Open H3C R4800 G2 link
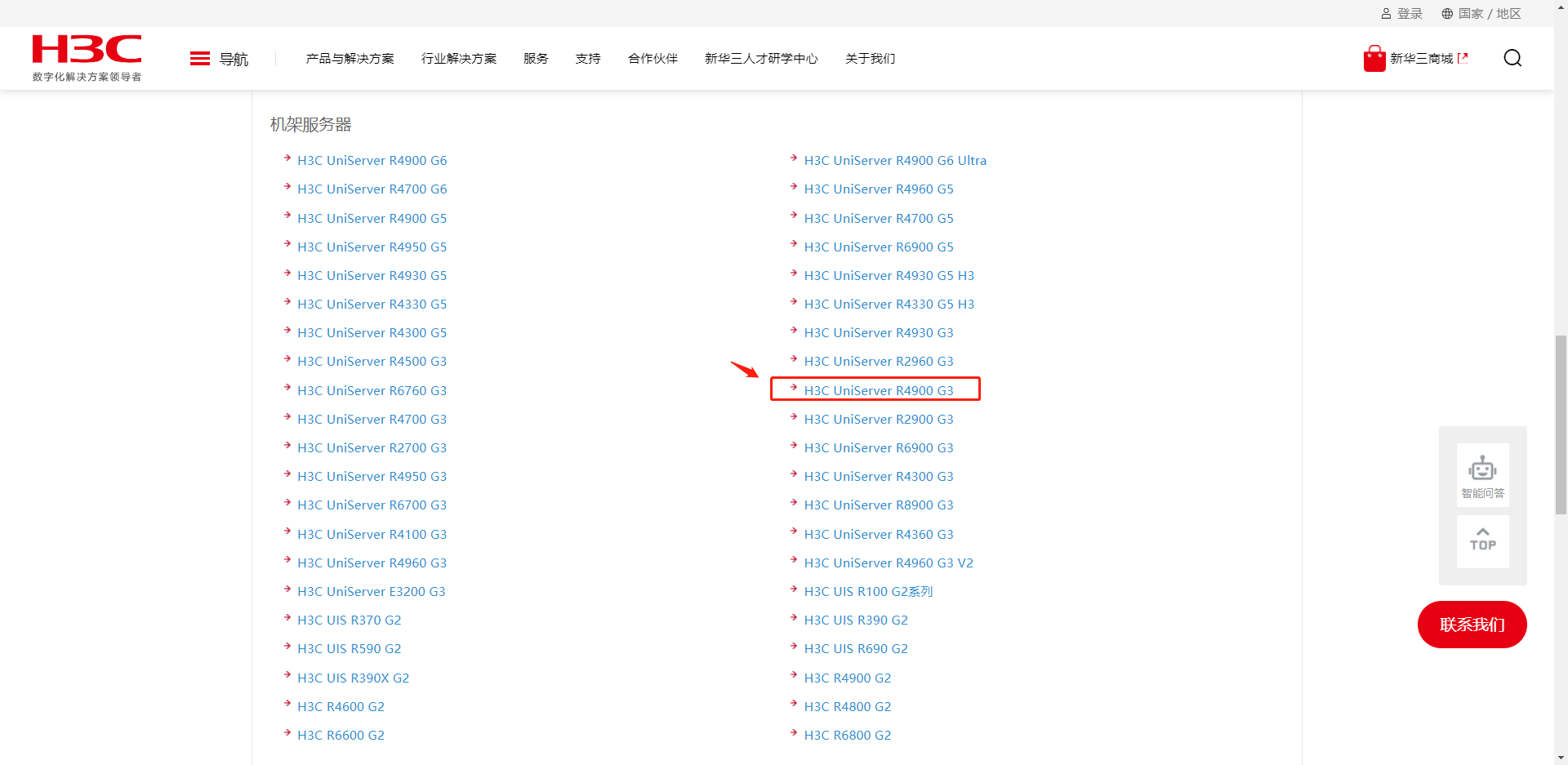 [848, 707]
